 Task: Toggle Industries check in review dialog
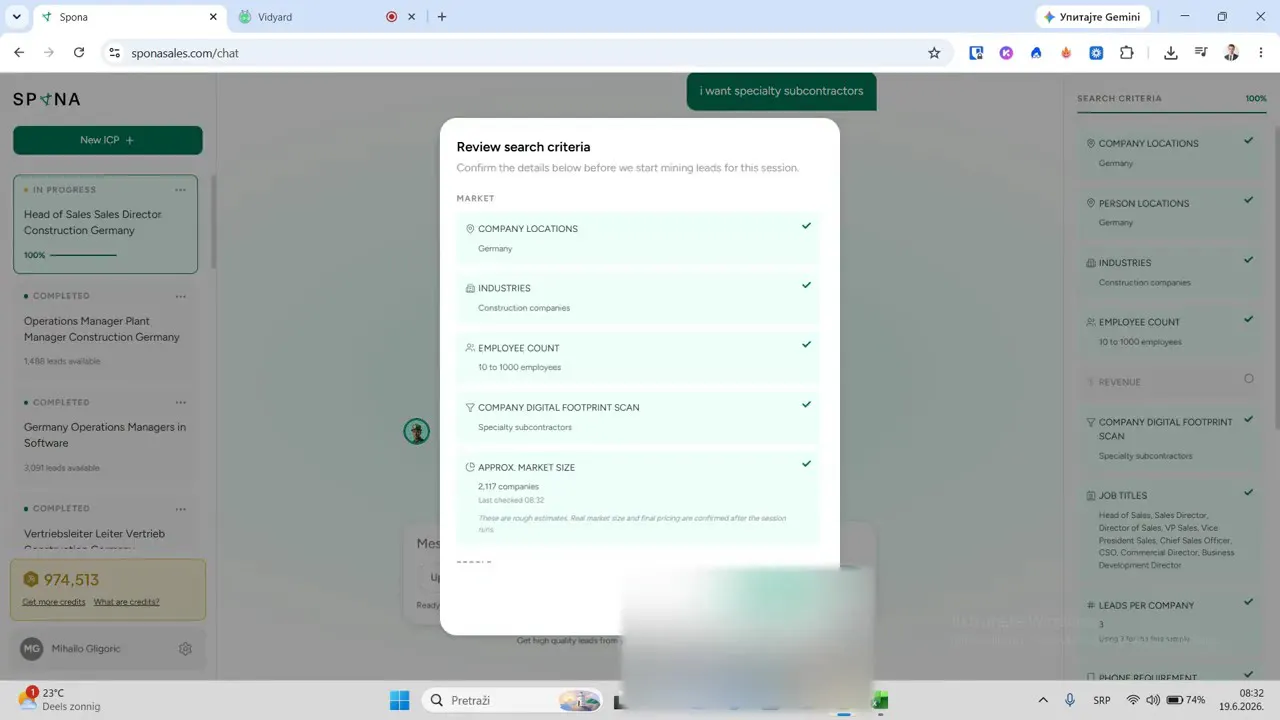coord(806,285)
